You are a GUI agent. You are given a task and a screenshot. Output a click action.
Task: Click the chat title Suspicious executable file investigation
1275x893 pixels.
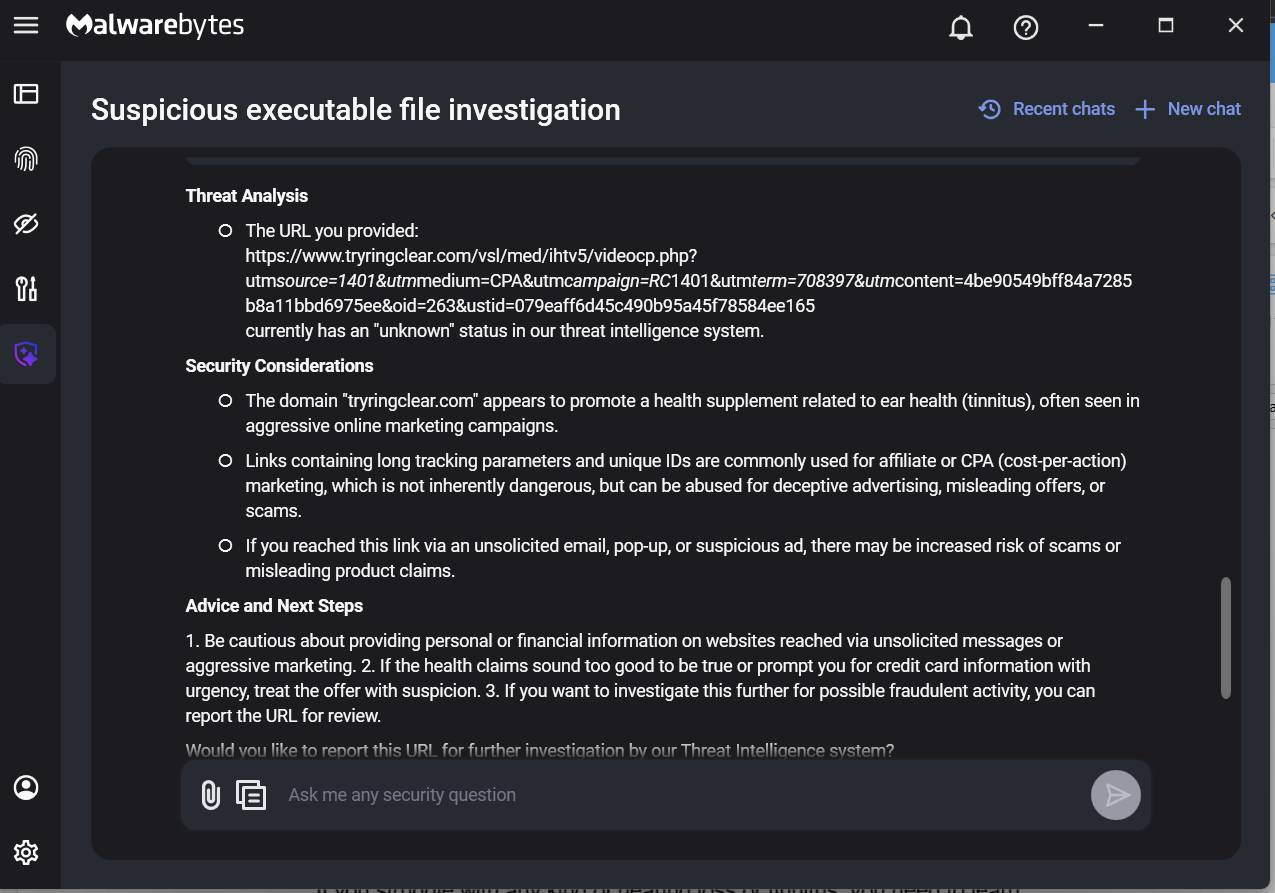[356, 110]
